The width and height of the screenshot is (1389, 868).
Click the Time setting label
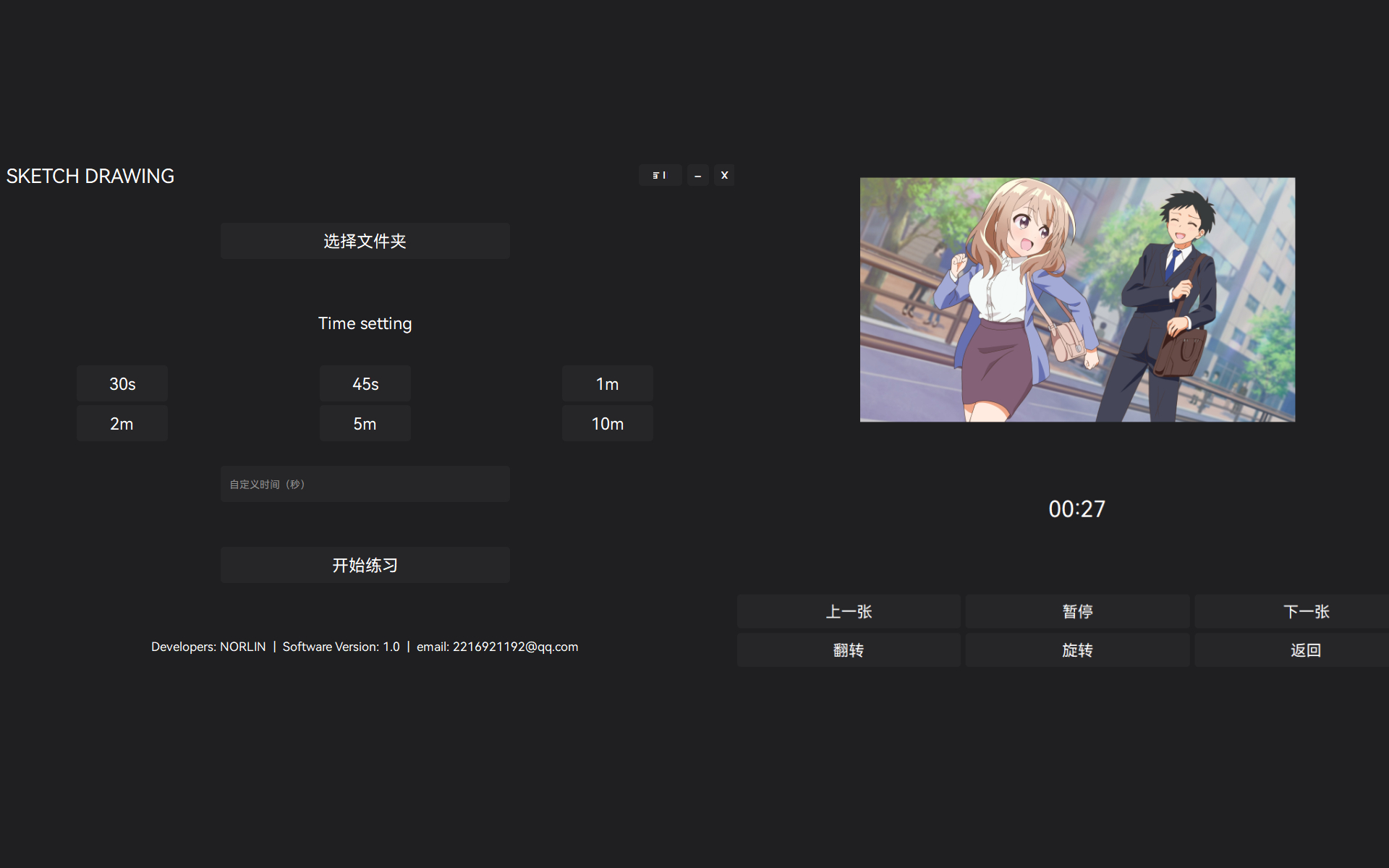pyautogui.click(x=365, y=323)
